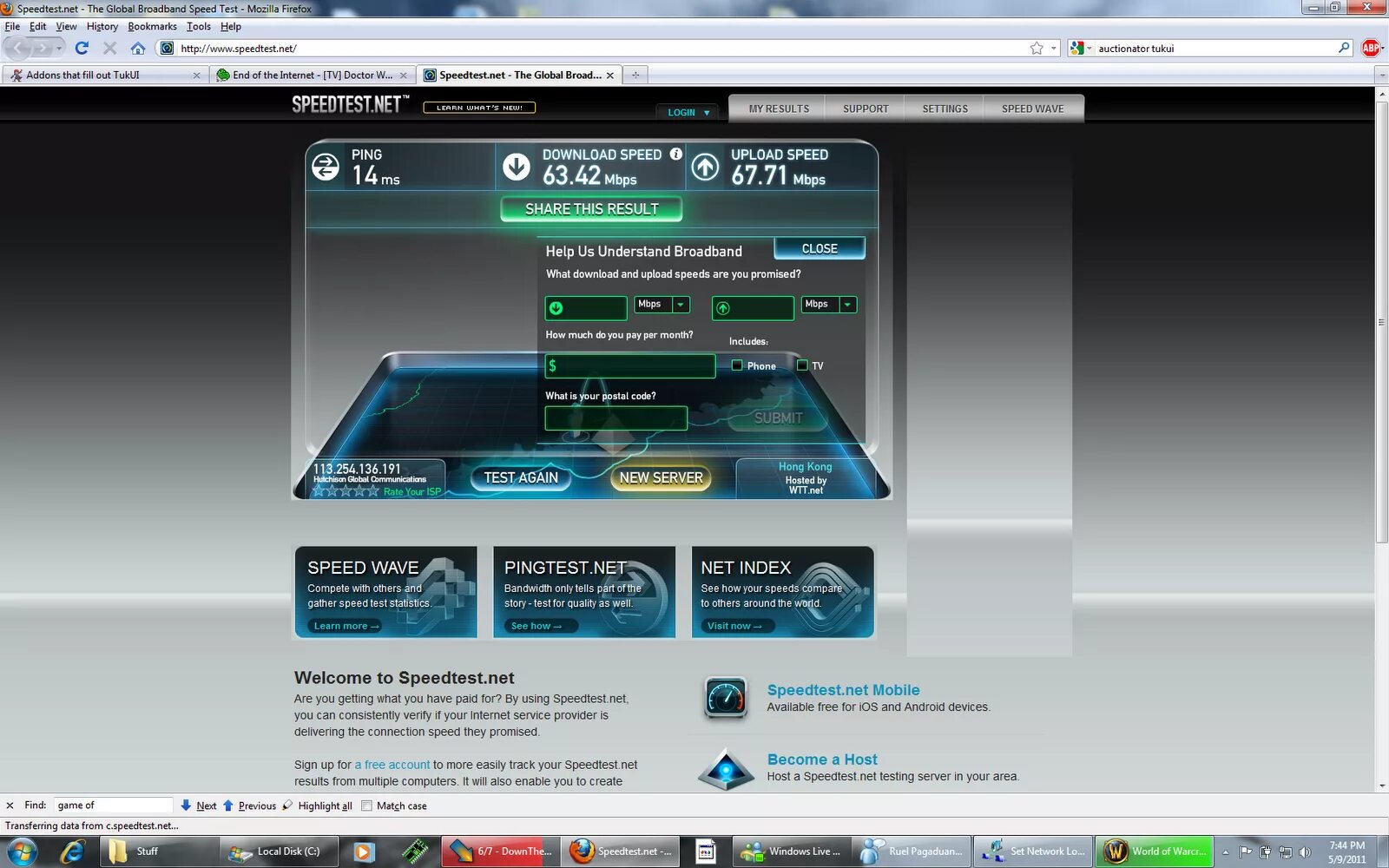Click the TEST AGAIN button
The height and width of the screenshot is (868, 1389).
[x=521, y=477]
